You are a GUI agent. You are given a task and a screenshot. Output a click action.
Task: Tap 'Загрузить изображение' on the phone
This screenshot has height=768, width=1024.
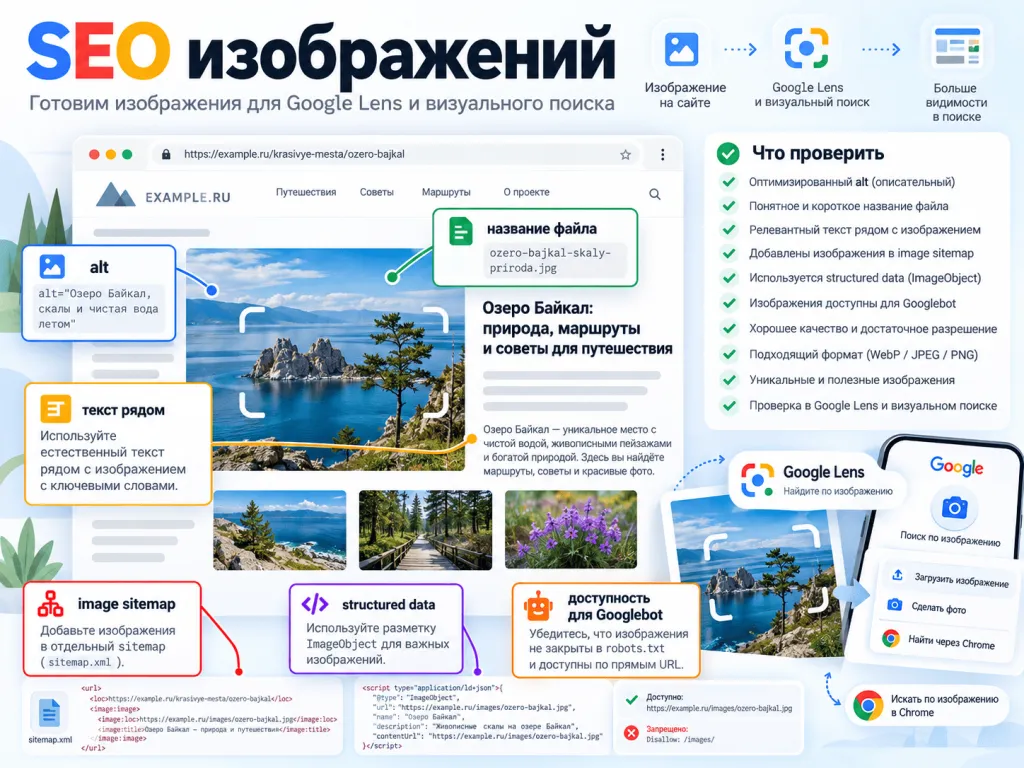961,579
